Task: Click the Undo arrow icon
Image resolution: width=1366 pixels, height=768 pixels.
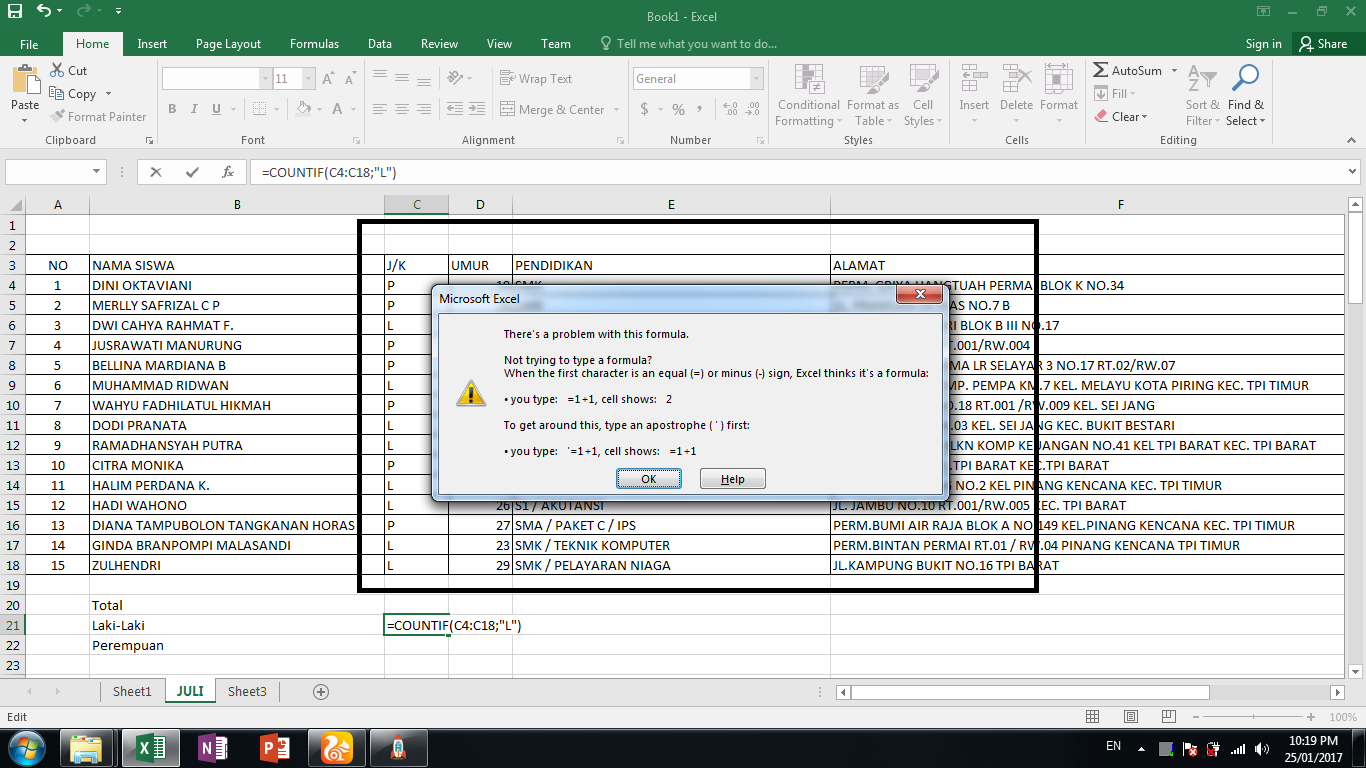Action: click(x=44, y=13)
